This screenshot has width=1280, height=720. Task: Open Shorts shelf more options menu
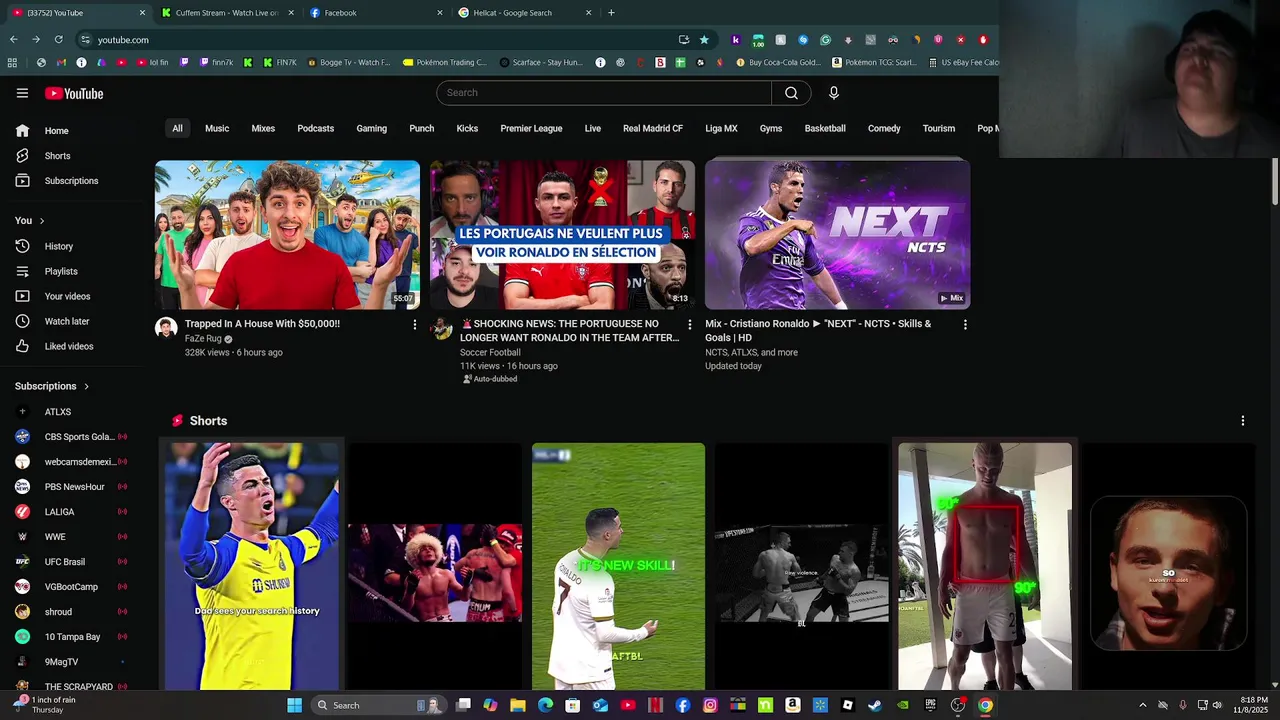click(x=1243, y=421)
